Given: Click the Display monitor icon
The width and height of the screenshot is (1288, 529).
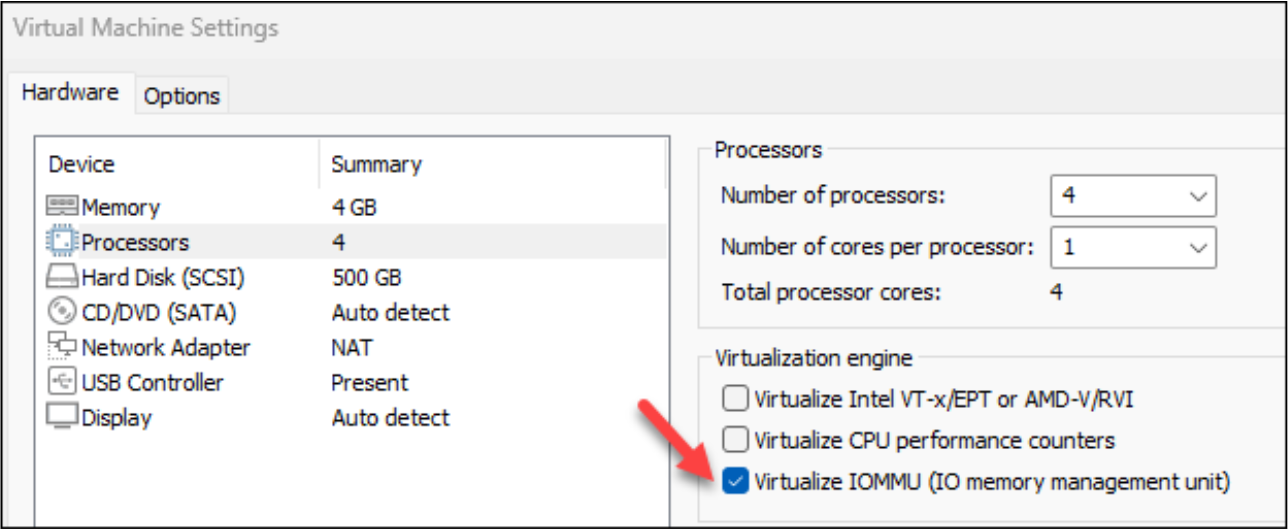Looking at the screenshot, I should pos(63,418).
